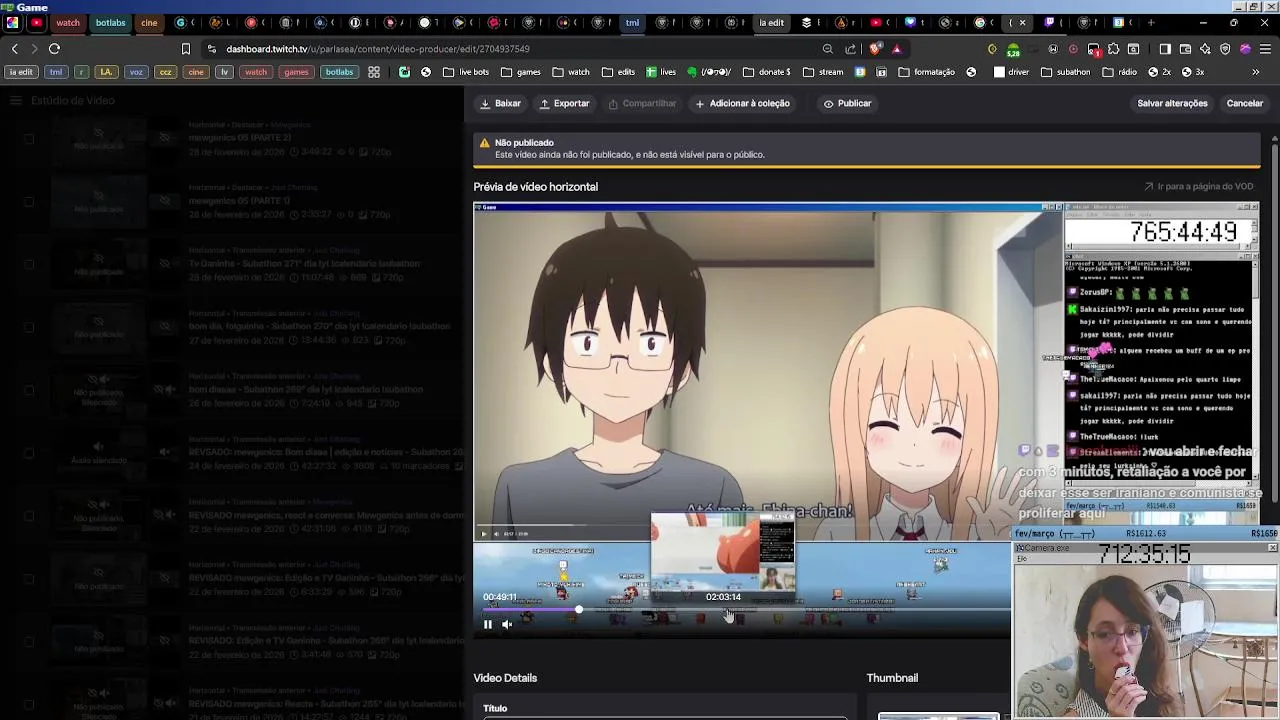The height and width of the screenshot is (720, 1280).
Task: Switch to the 'tml' tab group
Action: (x=632, y=22)
